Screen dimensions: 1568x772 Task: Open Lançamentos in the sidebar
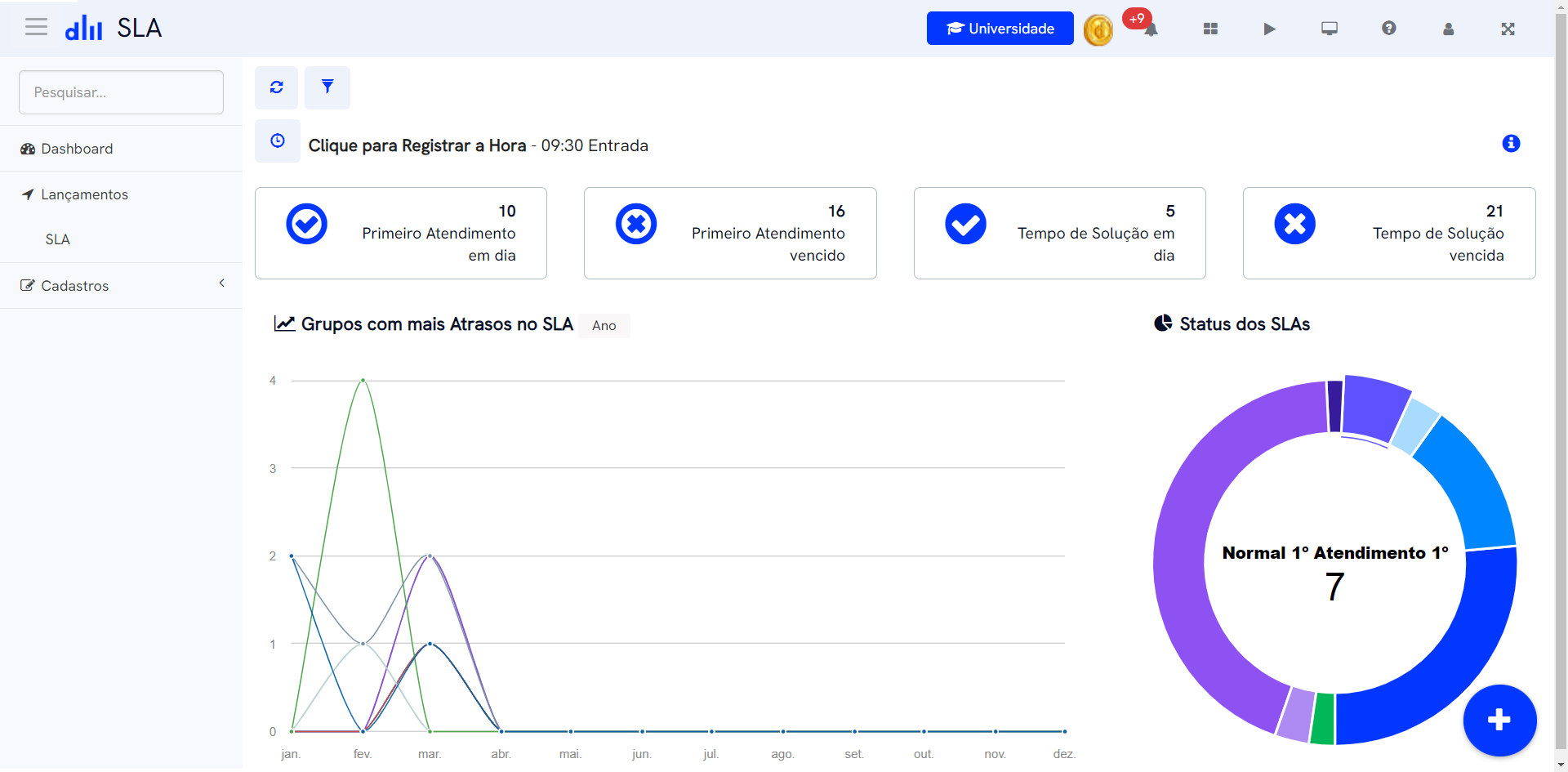[x=121, y=194]
